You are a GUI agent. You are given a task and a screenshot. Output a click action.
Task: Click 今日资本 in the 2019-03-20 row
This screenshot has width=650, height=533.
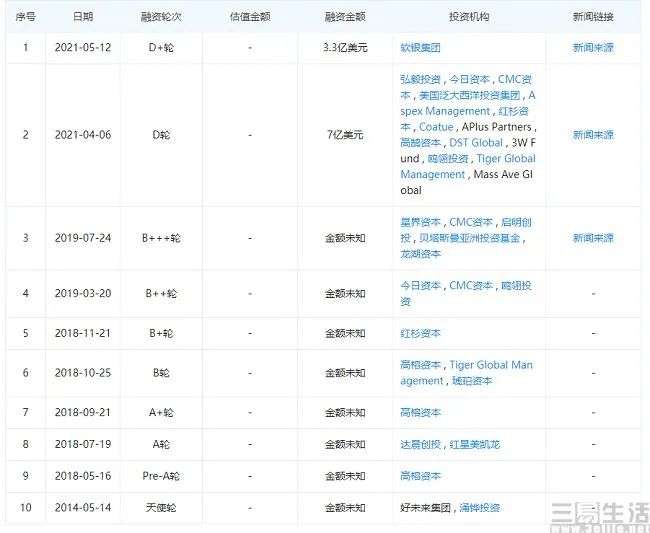(x=420, y=286)
